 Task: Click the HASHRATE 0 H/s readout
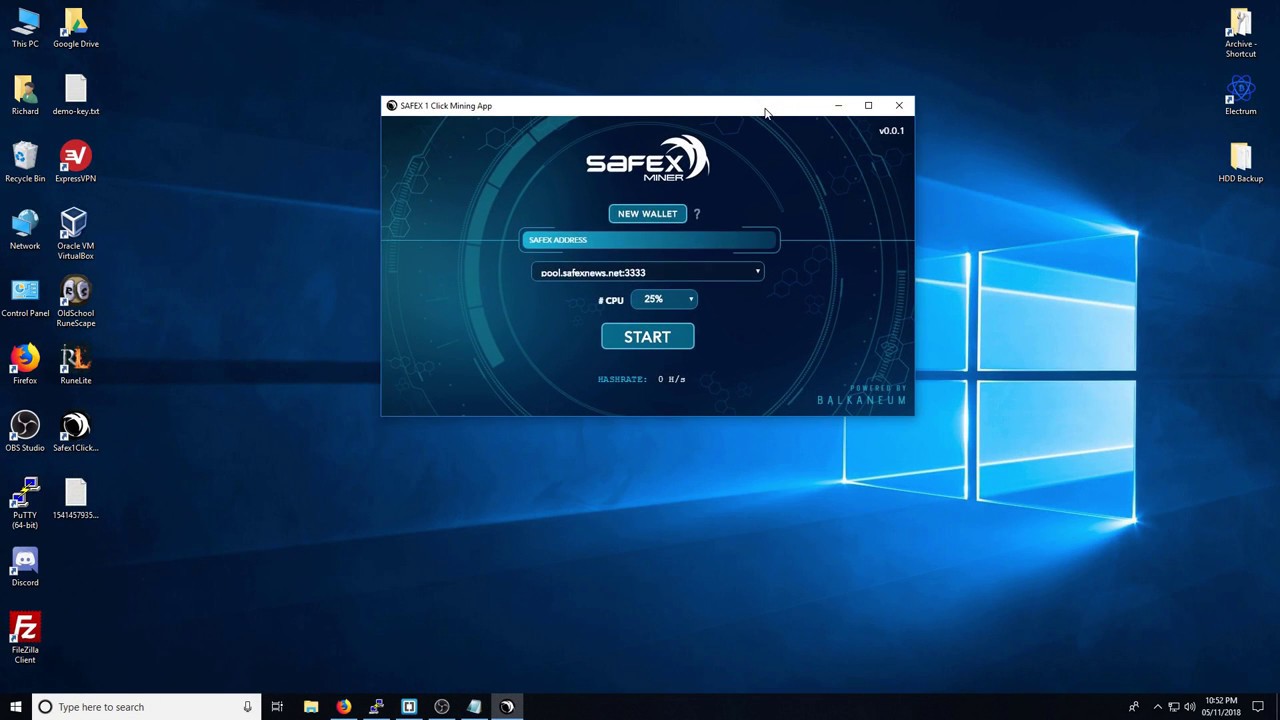[641, 379]
